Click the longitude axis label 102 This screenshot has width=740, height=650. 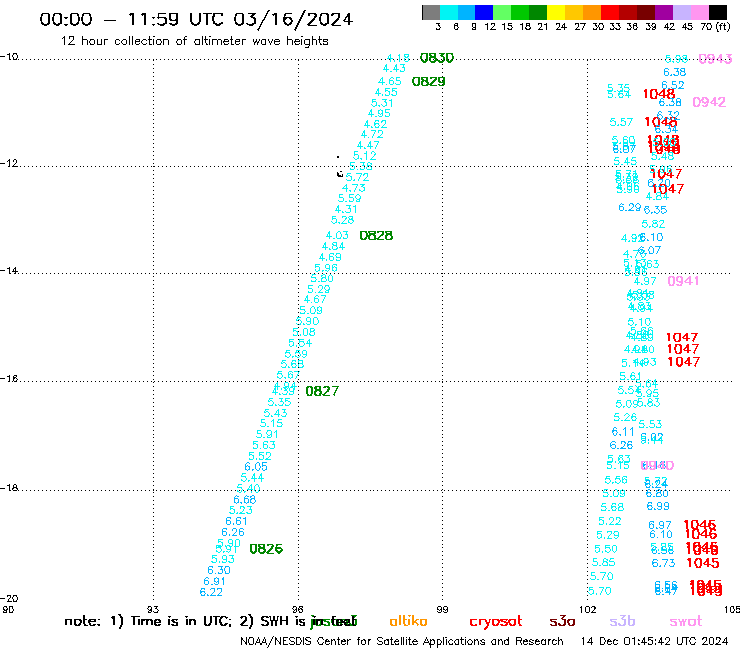pyautogui.click(x=588, y=609)
